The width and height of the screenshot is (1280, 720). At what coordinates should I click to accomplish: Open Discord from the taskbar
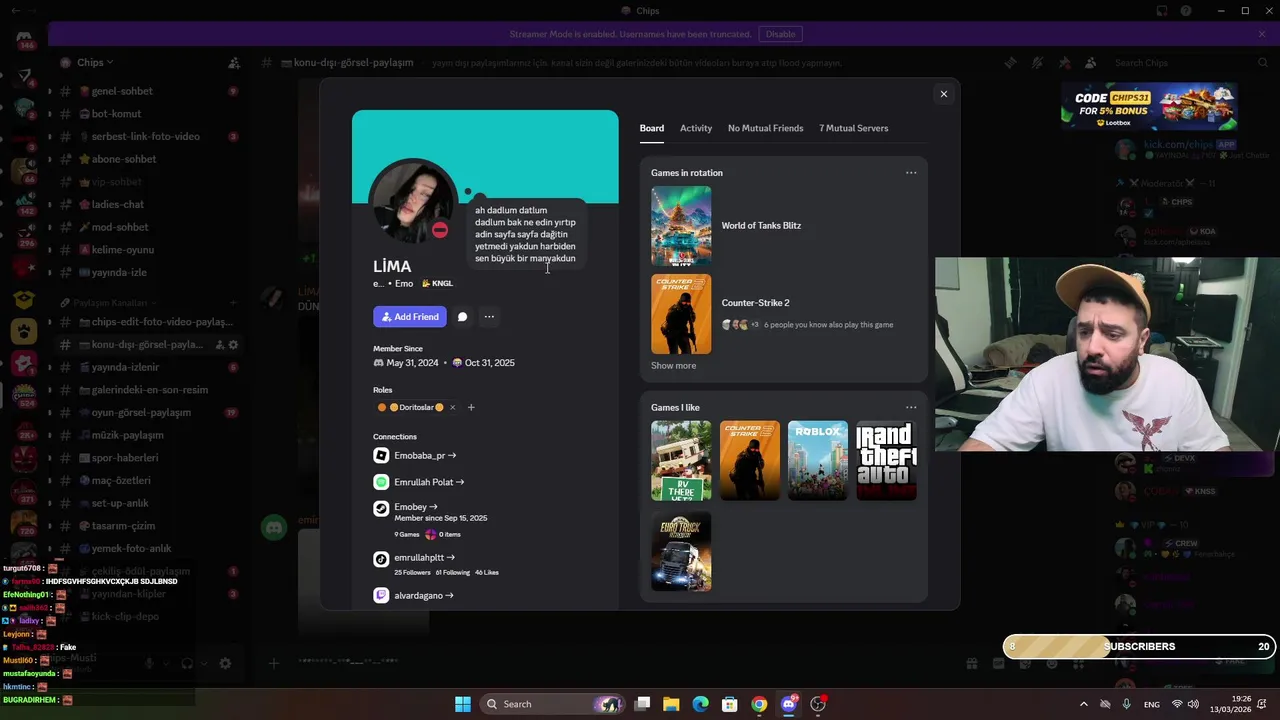(x=789, y=704)
